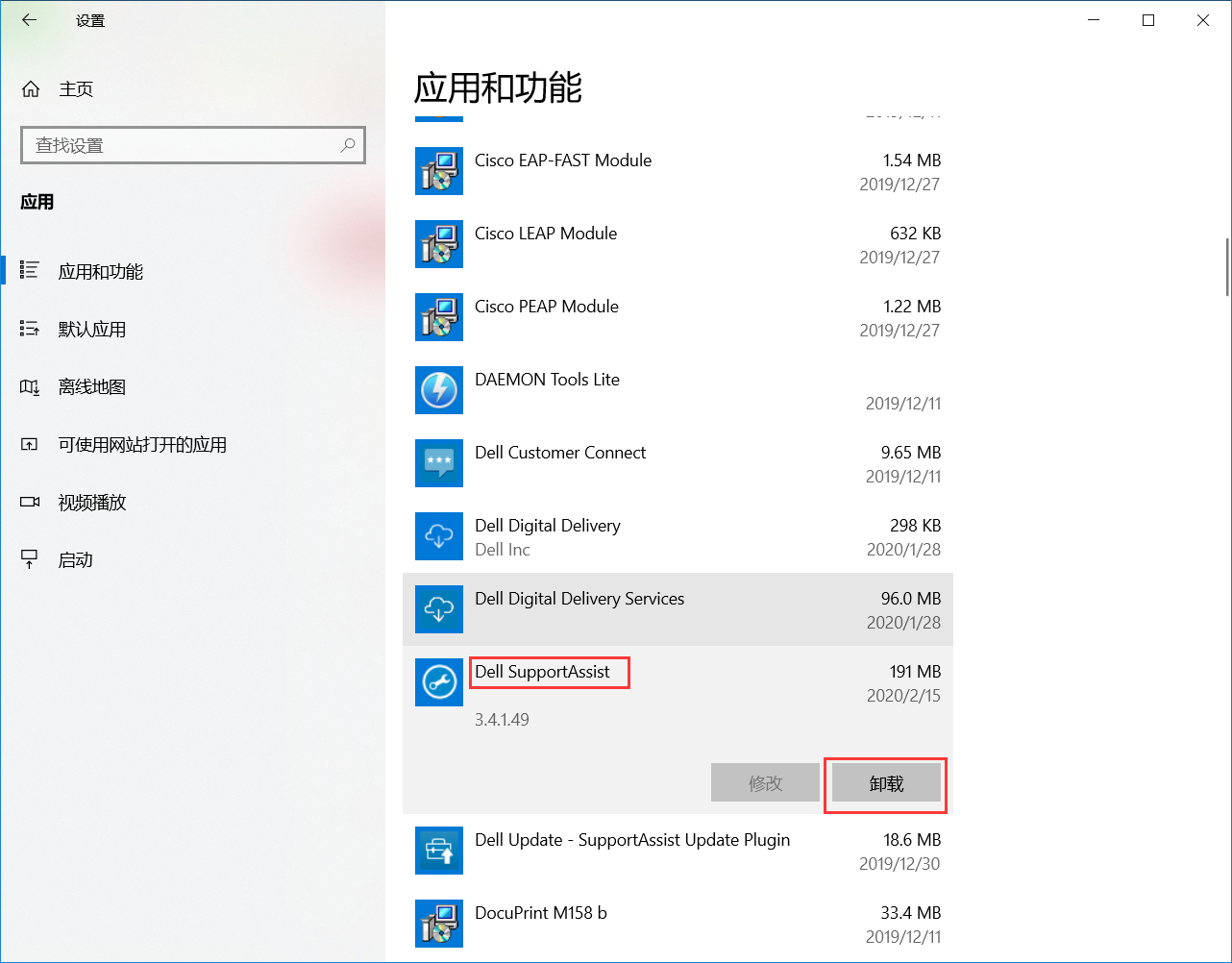Click the version number 3.4.1.49
Image resolution: width=1232 pixels, height=963 pixels.
click(x=502, y=720)
